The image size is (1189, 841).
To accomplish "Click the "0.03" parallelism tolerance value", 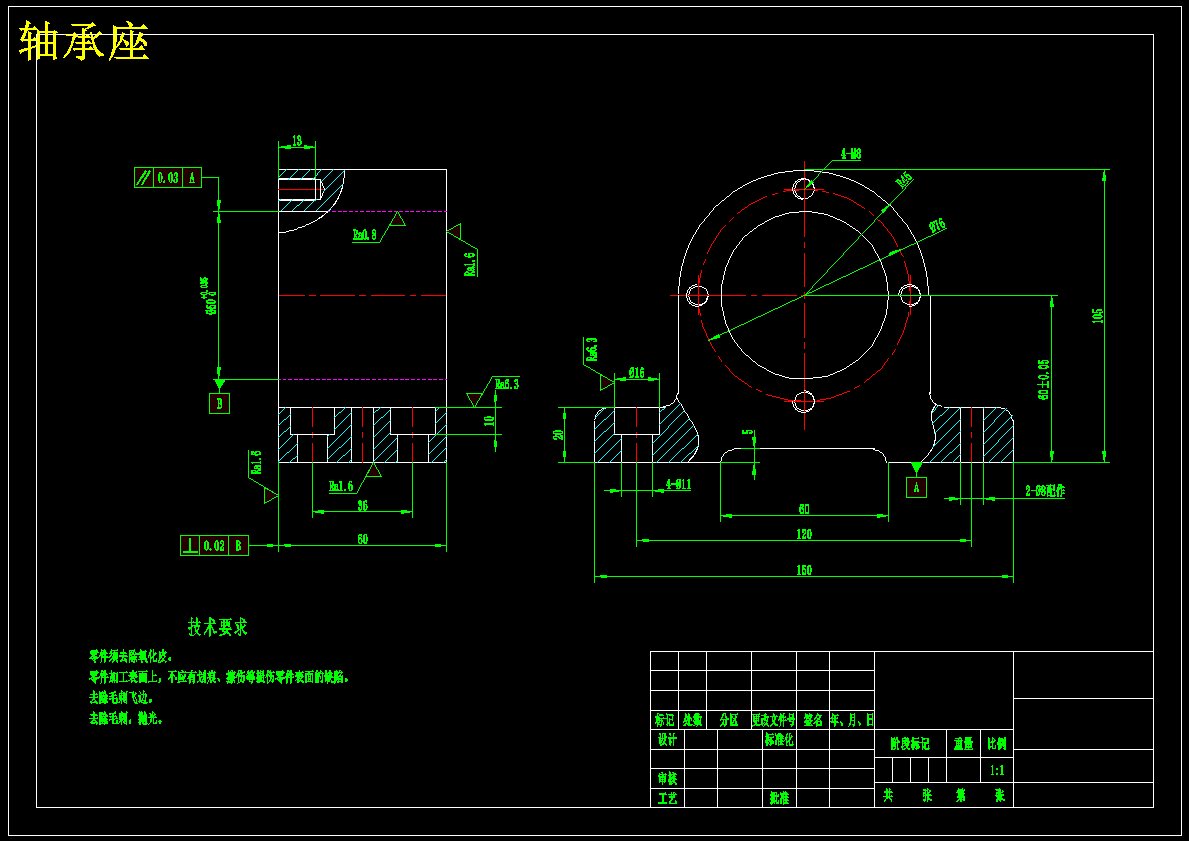I will point(168,178).
